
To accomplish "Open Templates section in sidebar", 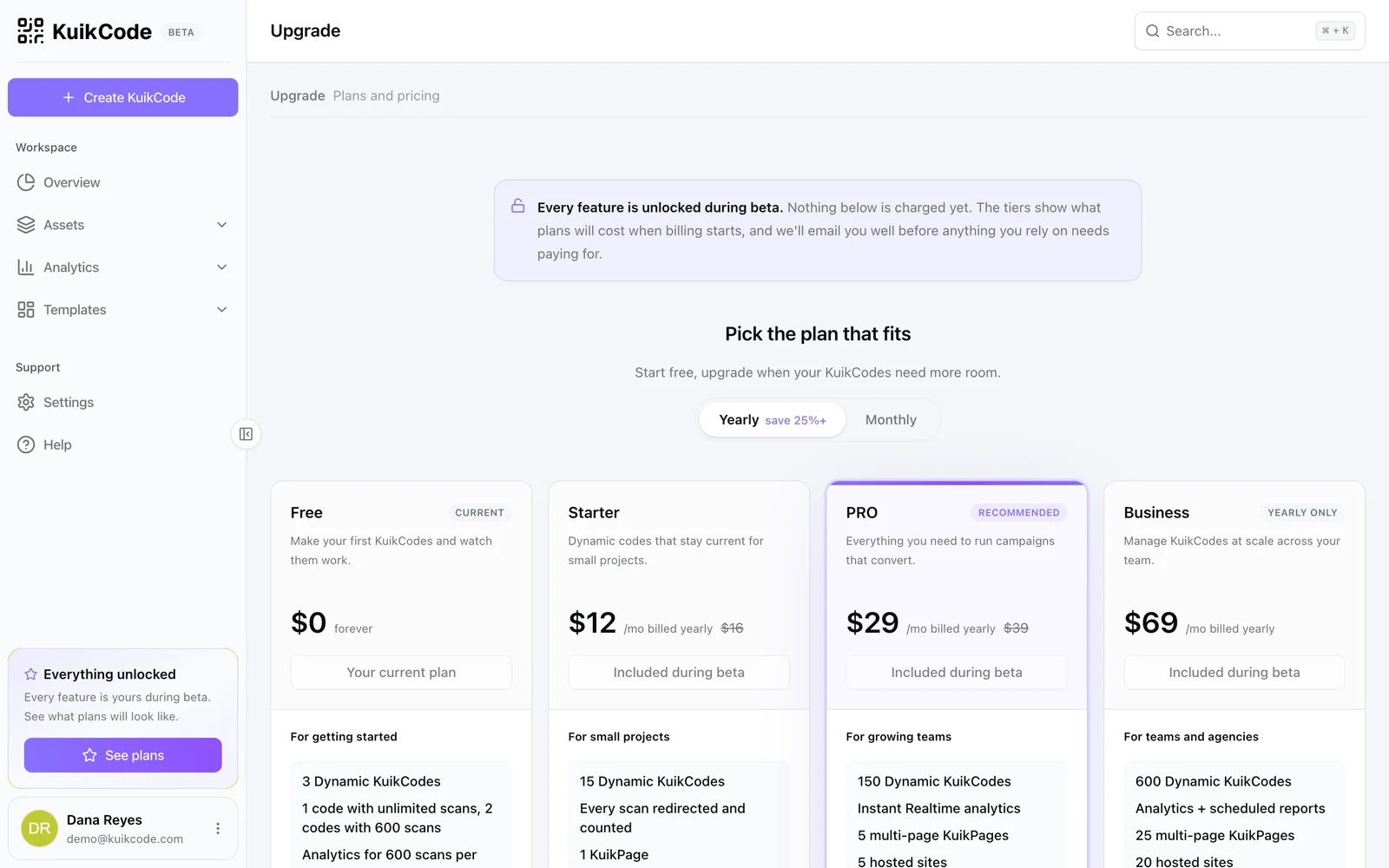I will [x=122, y=310].
